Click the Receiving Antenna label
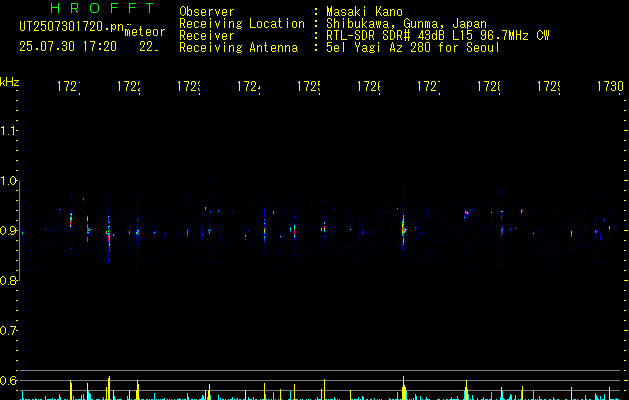Viewport: 629px width, 400px height. (x=238, y=48)
